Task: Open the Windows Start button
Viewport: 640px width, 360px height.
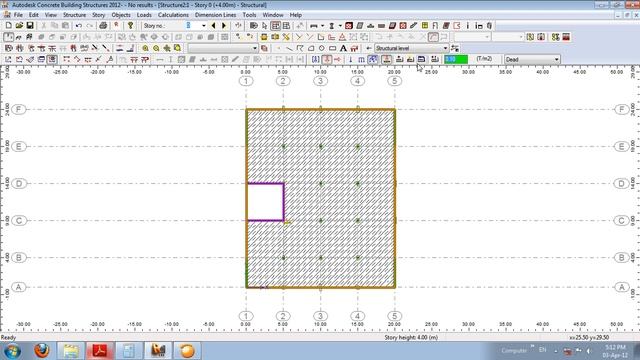Action: pos(13,351)
